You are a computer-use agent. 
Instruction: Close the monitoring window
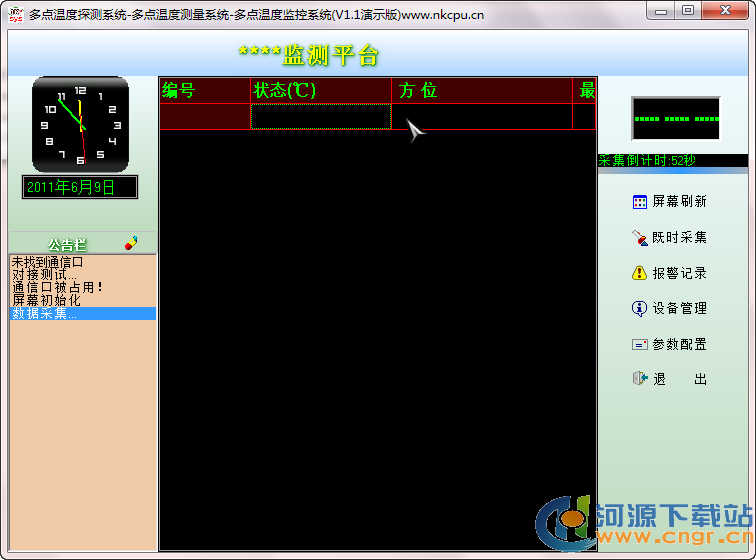click(725, 11)
